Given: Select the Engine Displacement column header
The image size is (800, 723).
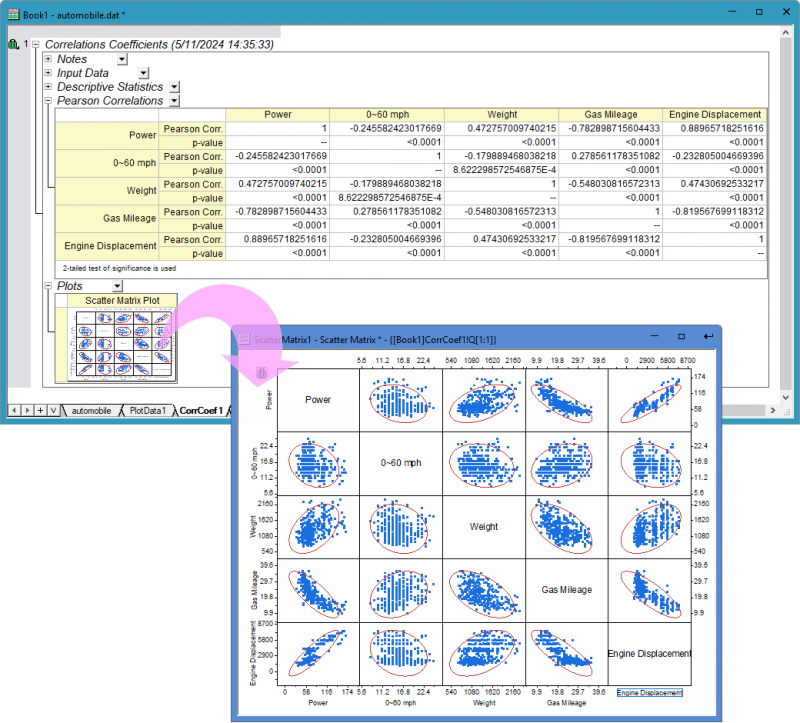Looking at the screenshot, I should coord(714,114).
